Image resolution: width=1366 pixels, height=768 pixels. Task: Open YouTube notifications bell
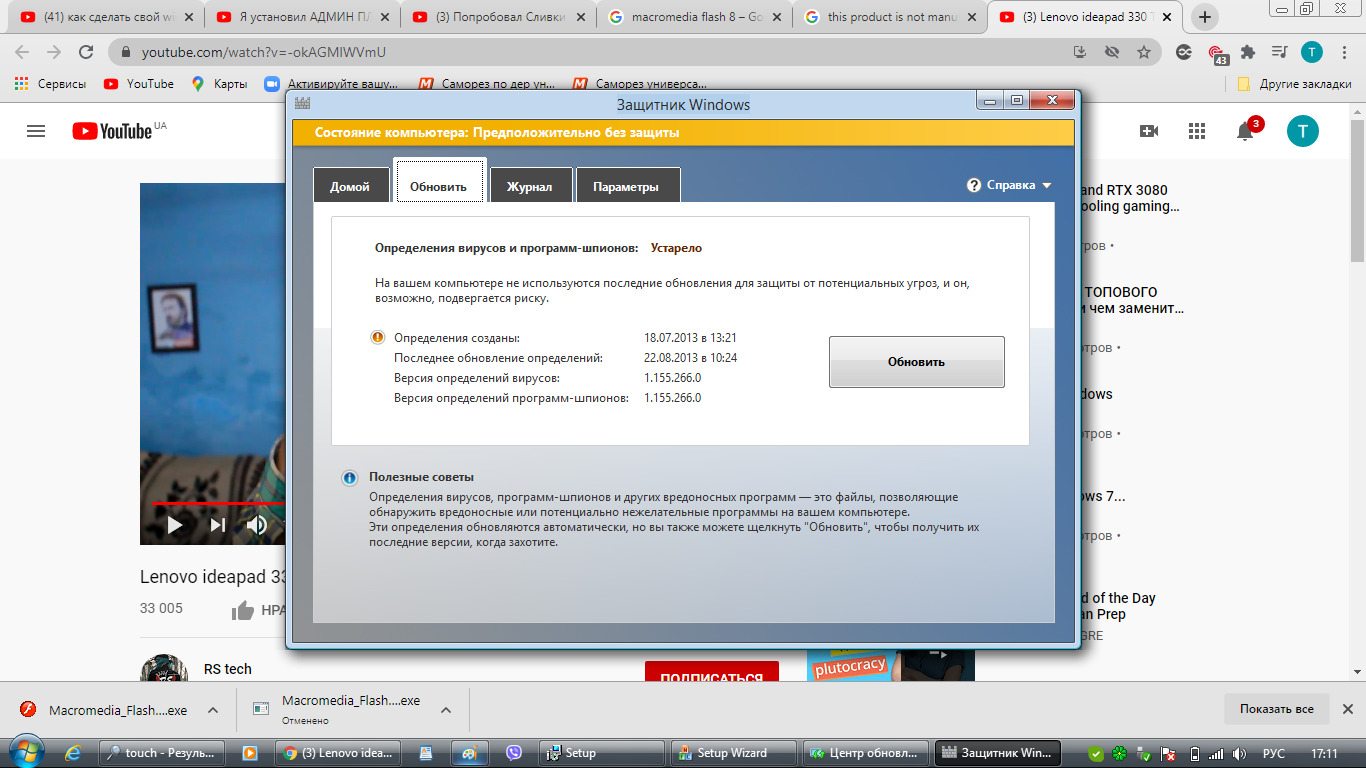click(1245, 131)
